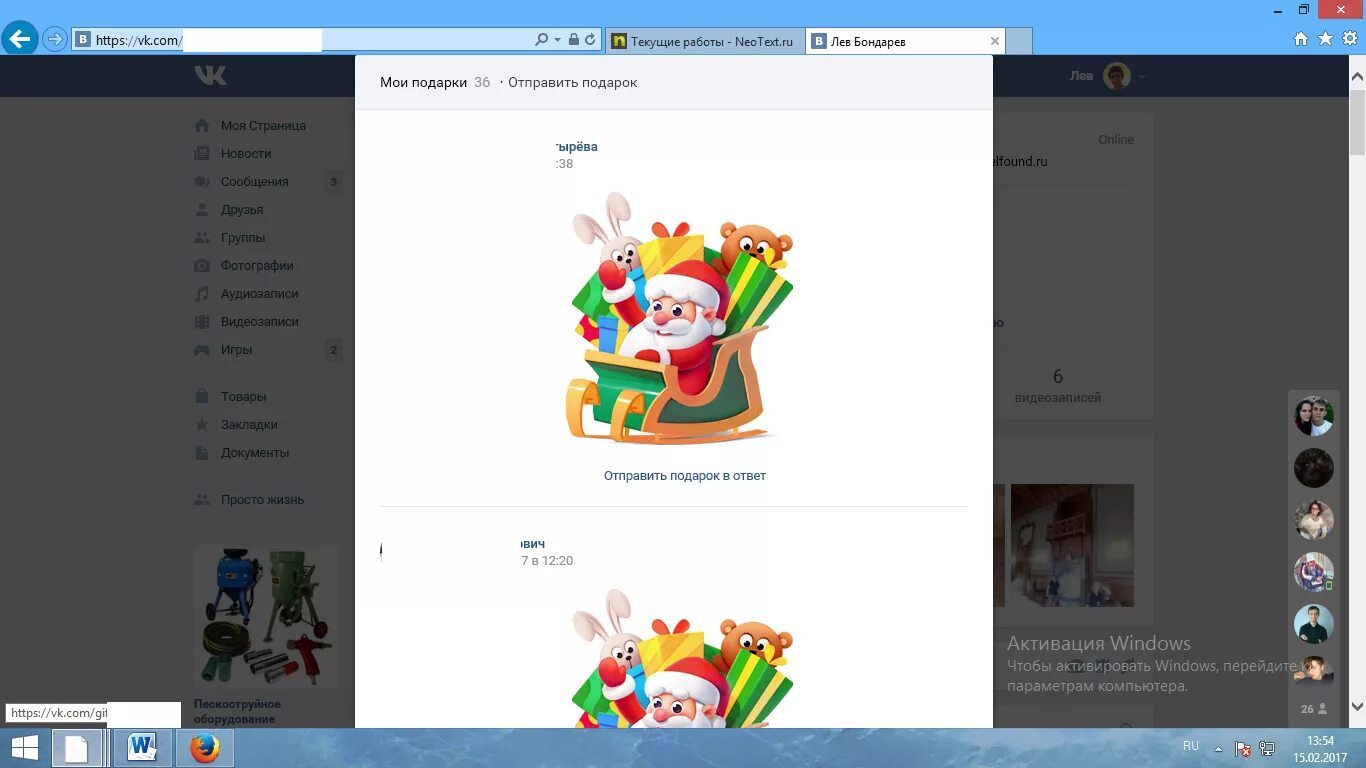Click the gamepad icon by Игры
This screenshot has width=1366, height=768.
[202, 349]
